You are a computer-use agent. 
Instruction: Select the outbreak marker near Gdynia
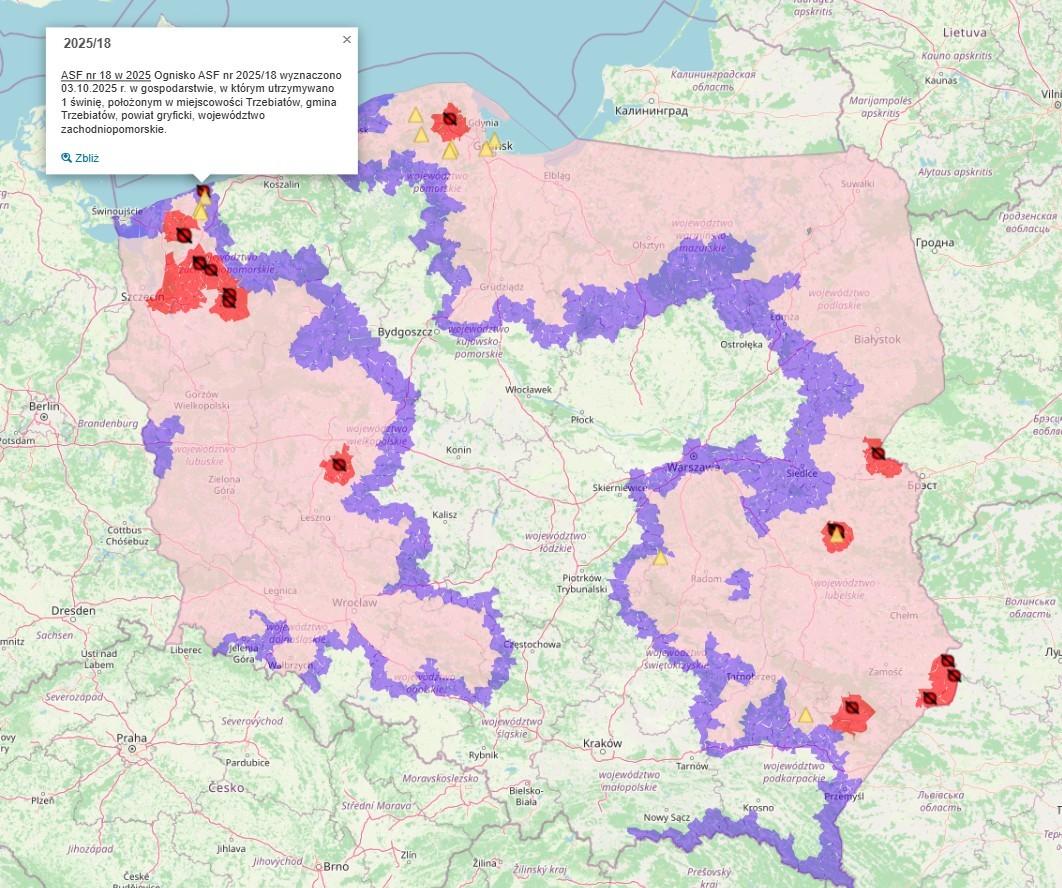[x=451, y=120]
